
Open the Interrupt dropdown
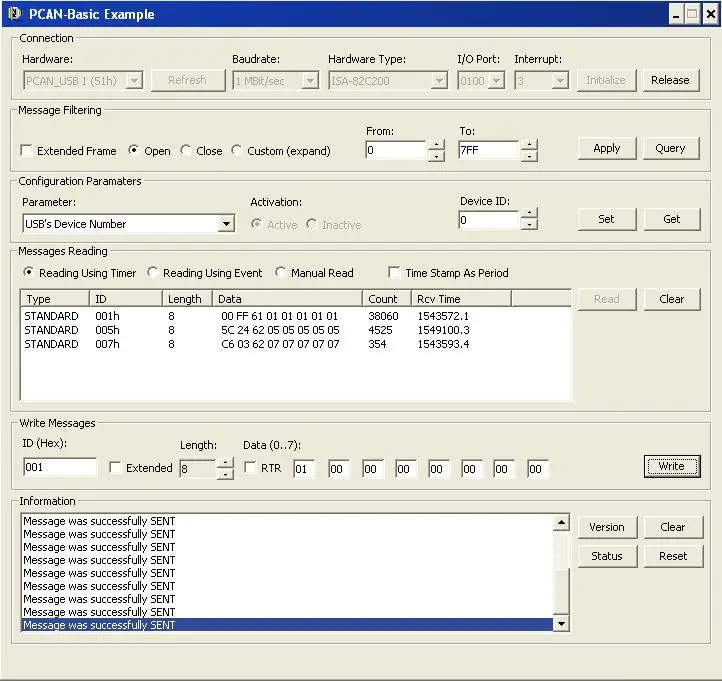[560, 81]
